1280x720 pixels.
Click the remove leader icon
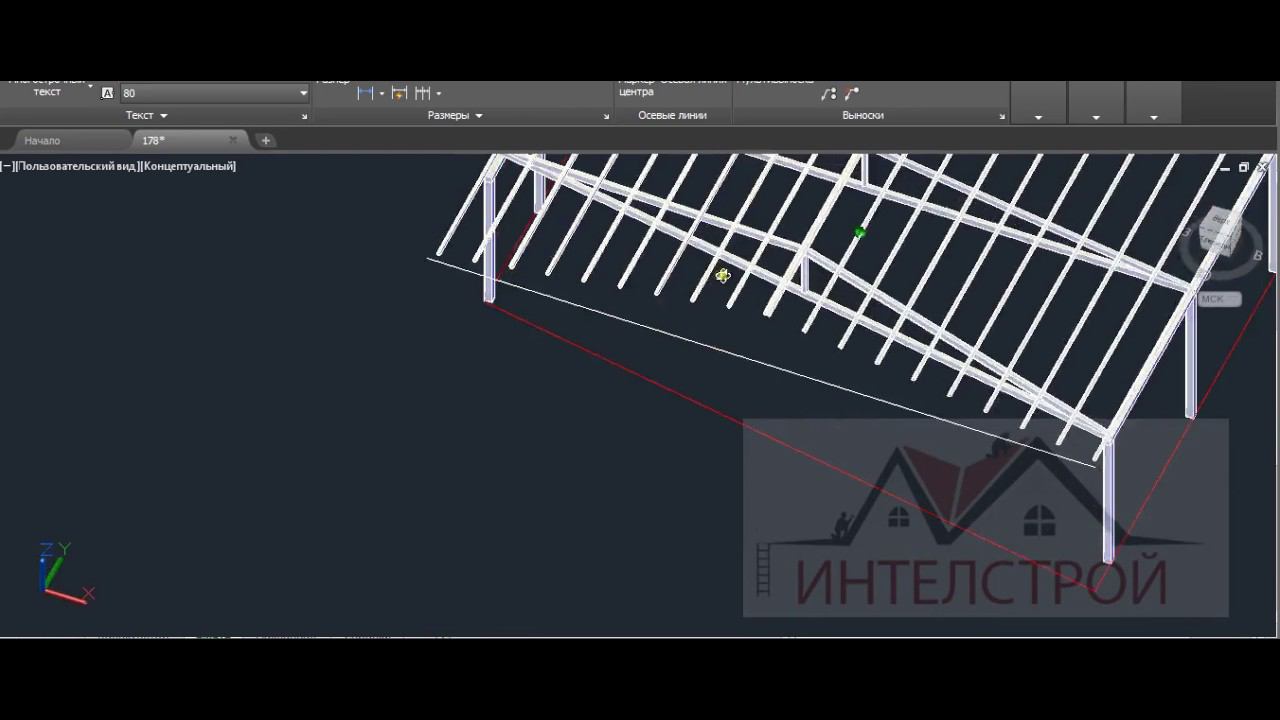click(852, 94)
